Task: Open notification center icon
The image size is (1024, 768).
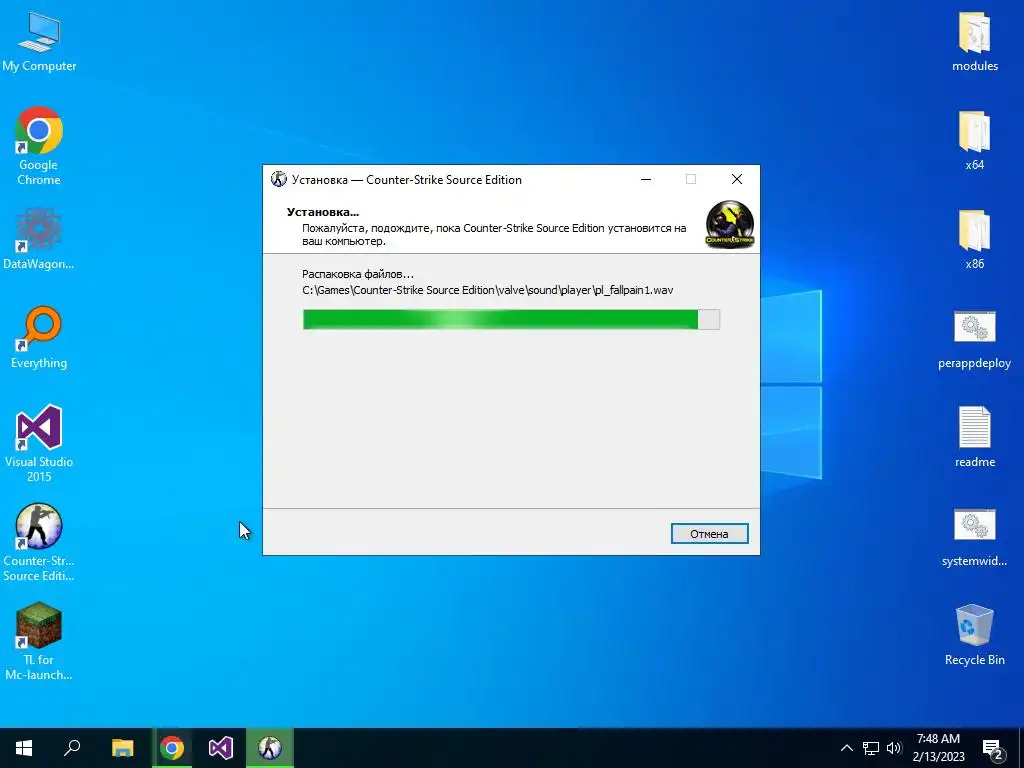Action: (x=993, y=748)
